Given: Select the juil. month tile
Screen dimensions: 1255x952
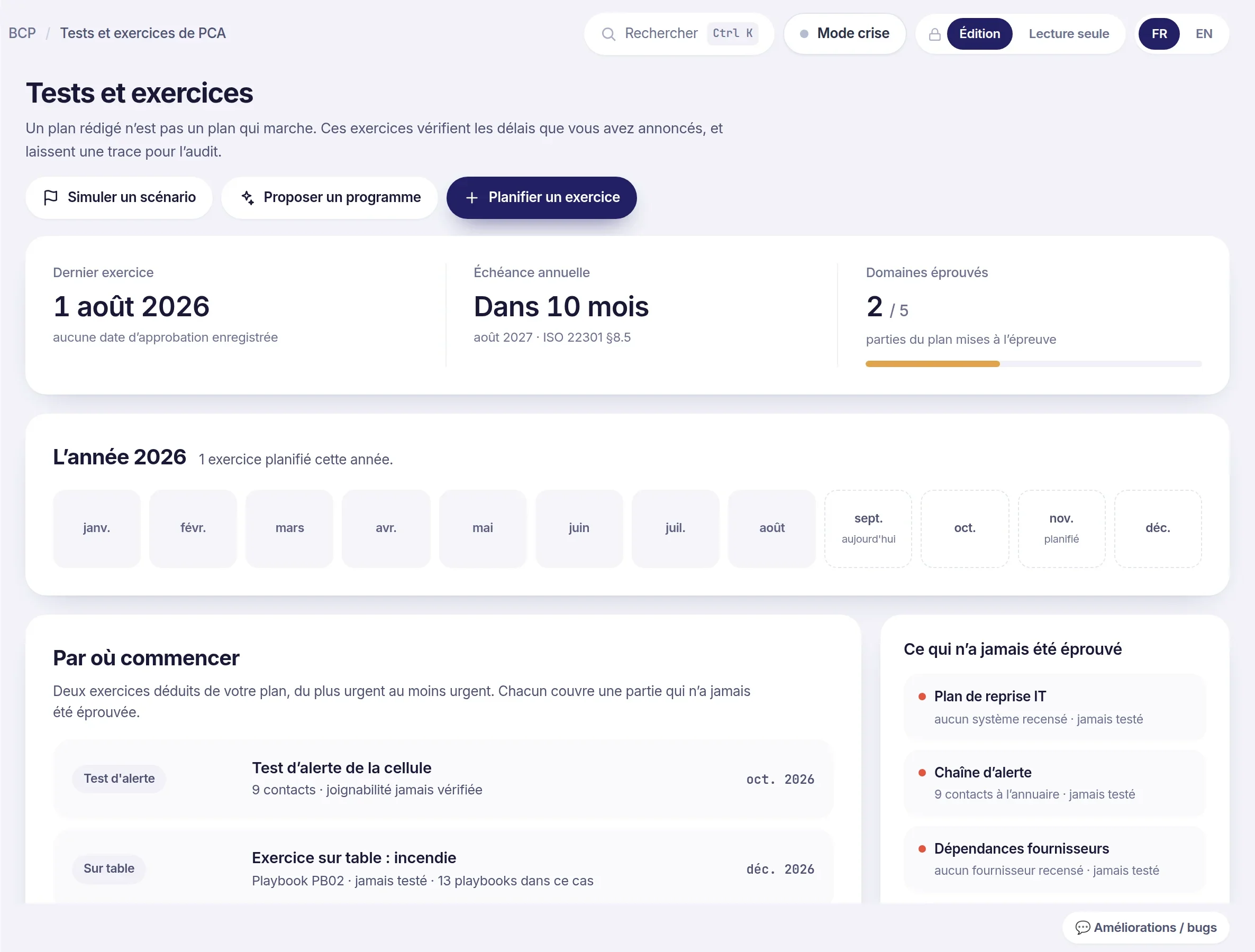Looking at the screenshot, I should (x=675, y=528).
